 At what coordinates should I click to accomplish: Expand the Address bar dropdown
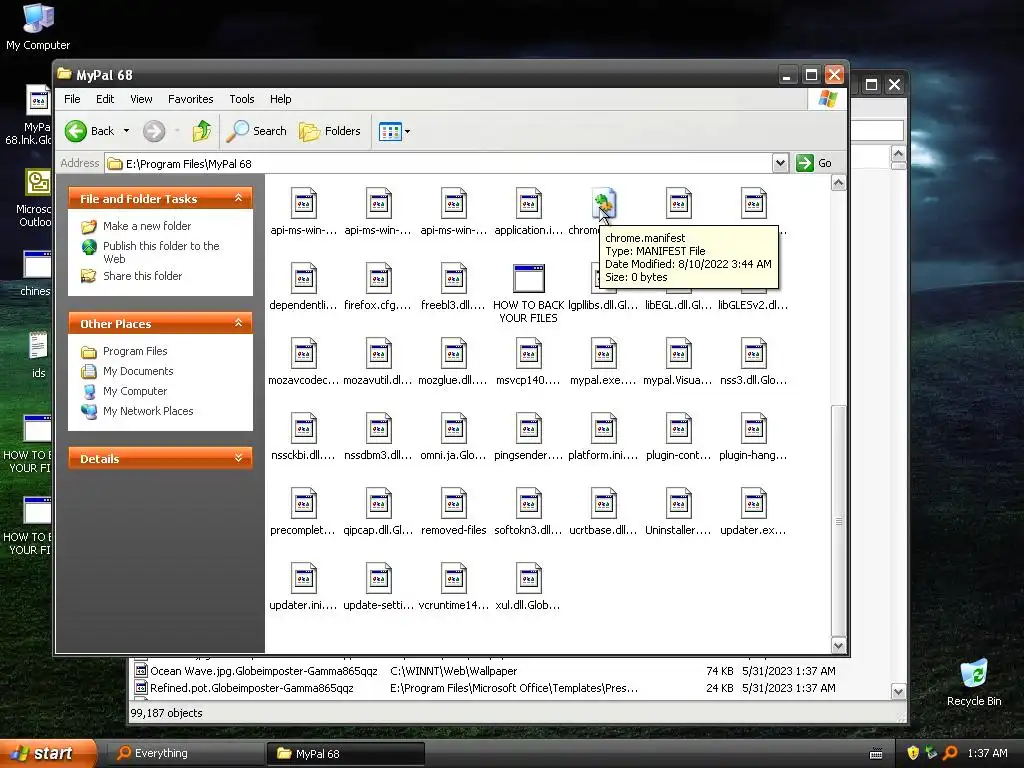(780, 163)
